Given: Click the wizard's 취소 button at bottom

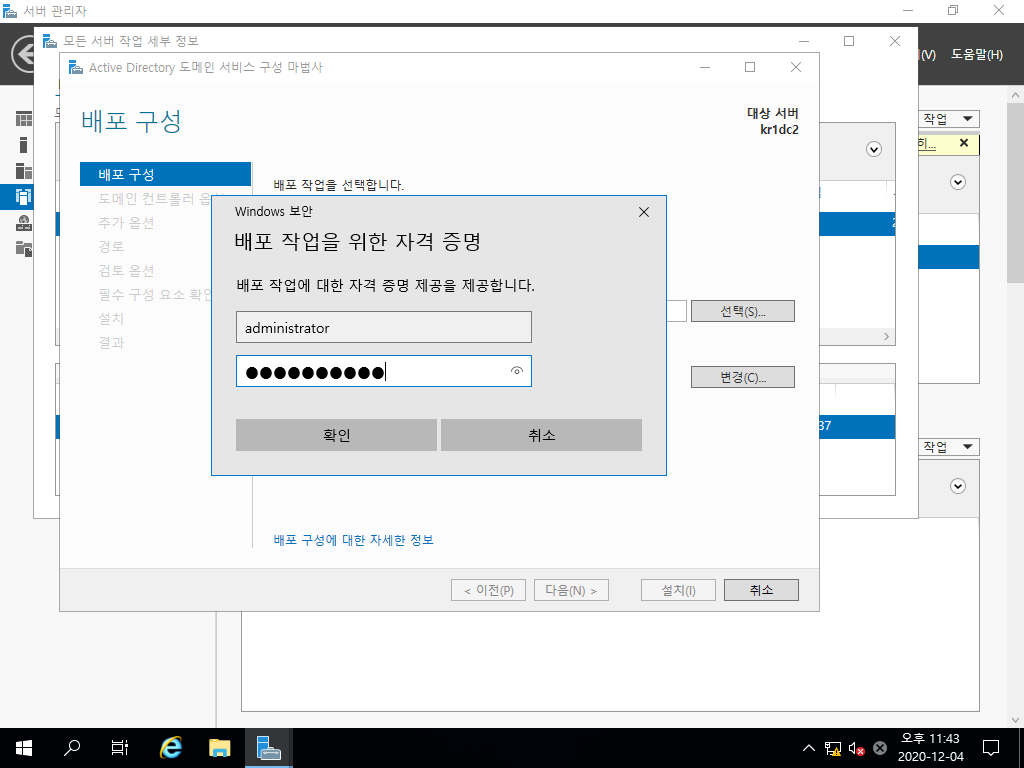Looking at the screenshot, I should [761, 590].
